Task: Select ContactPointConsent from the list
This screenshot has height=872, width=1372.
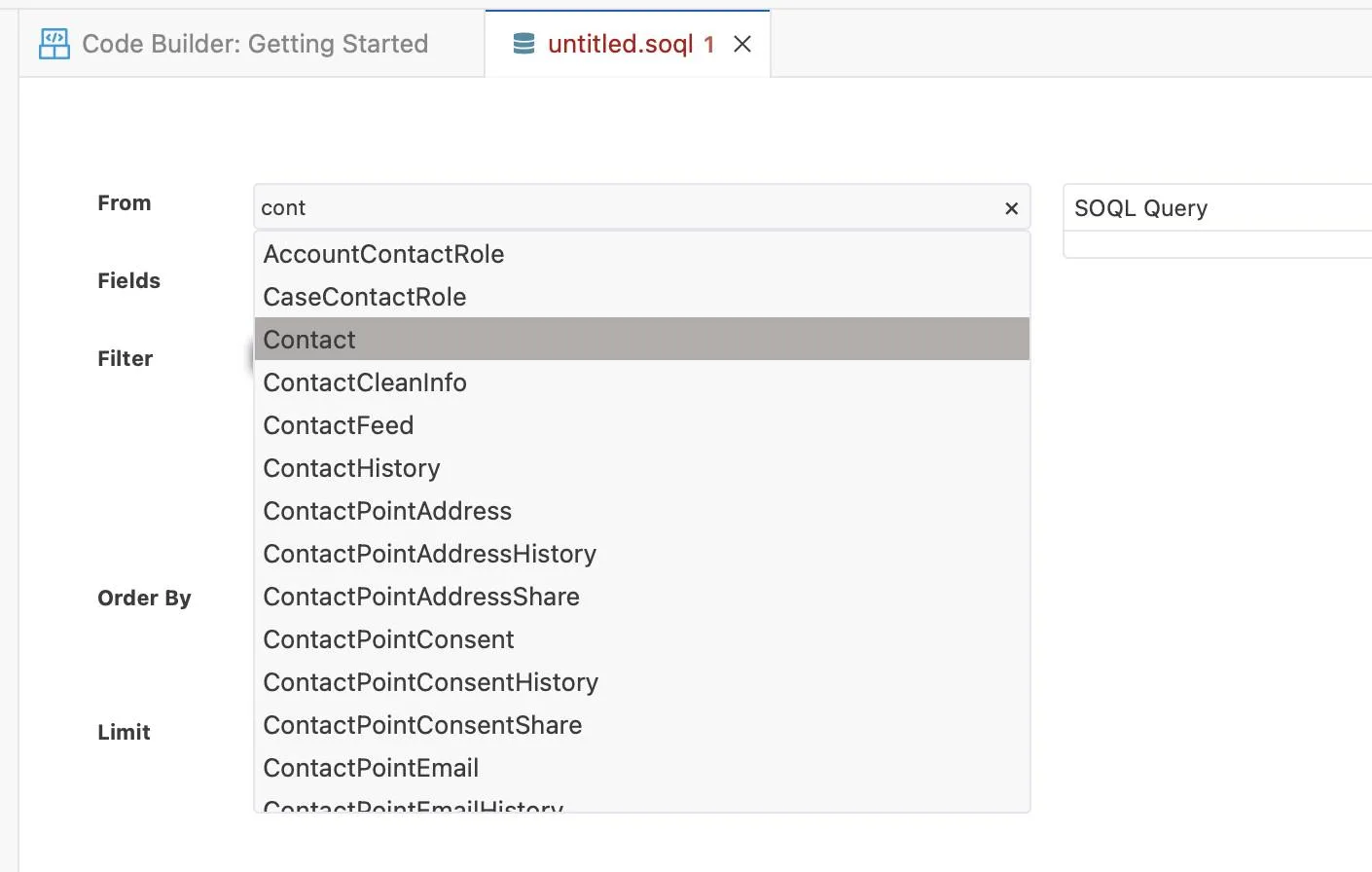Action: click(x=642, y=639)
